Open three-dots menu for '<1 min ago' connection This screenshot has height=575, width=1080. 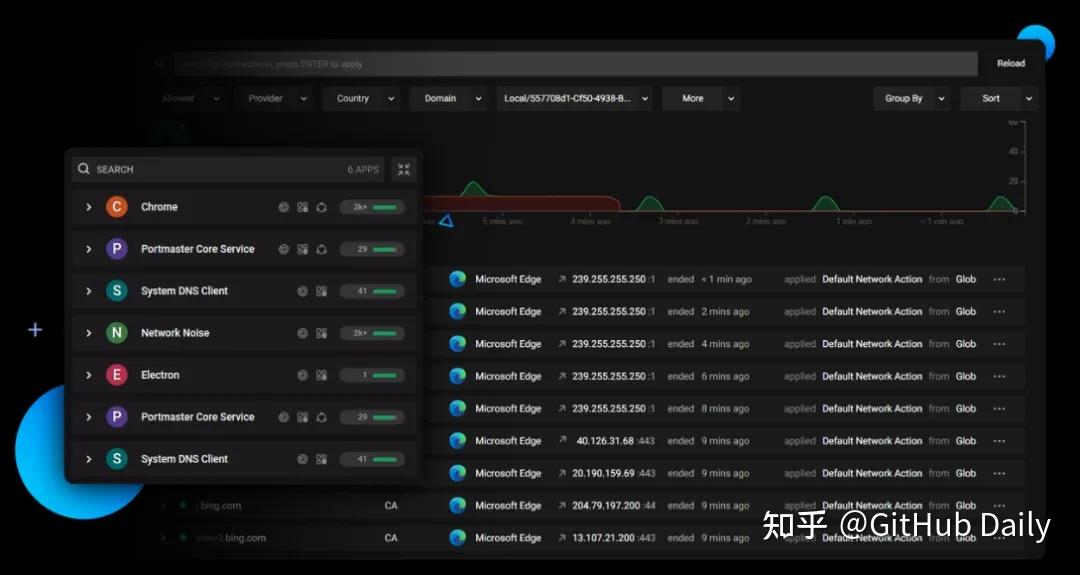click(x=999, y=279)
